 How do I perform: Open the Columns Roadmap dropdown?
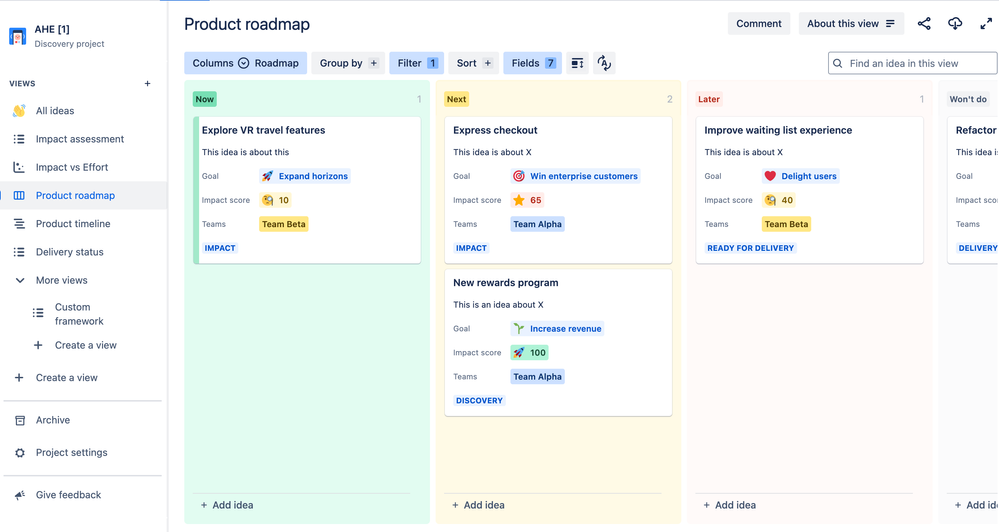tap(245, 63)
